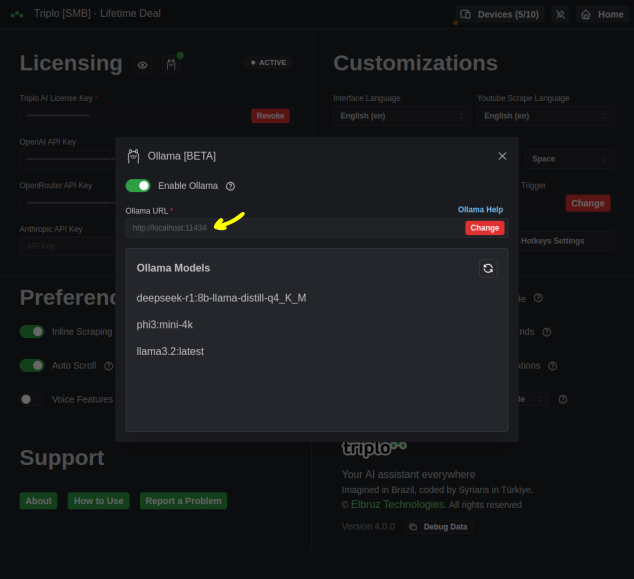Click the Triplo logo icon in header
The height and width of the screenshot is (579, 634).
click(x=17, y=15)
